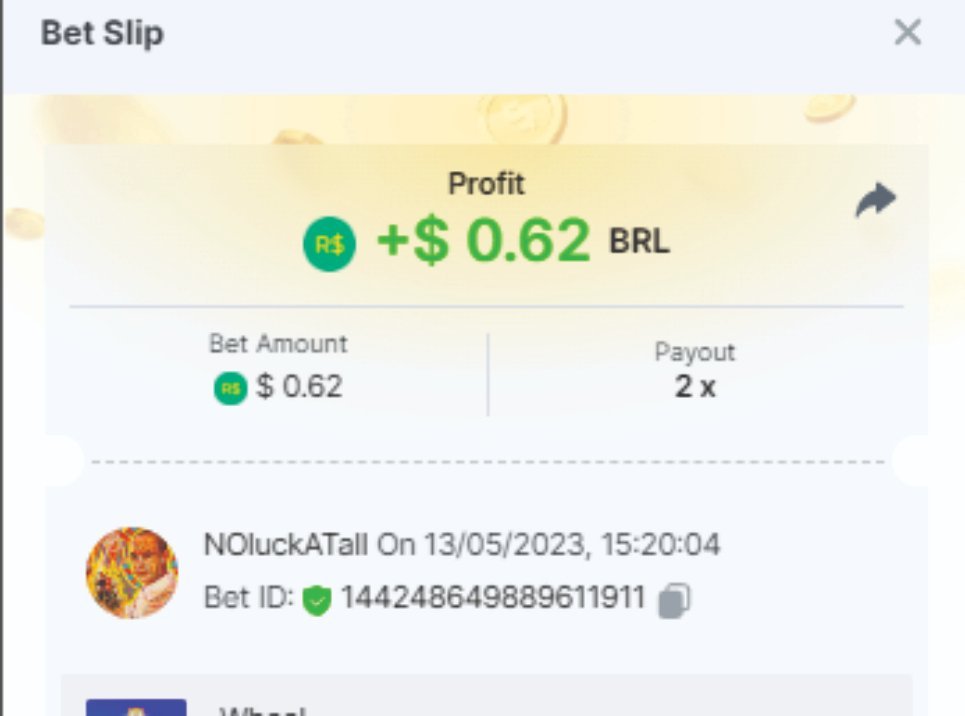The height and width of the screenshot is (716, 965).
Task: Click the green verified shield icon
Action: [317, 600]
